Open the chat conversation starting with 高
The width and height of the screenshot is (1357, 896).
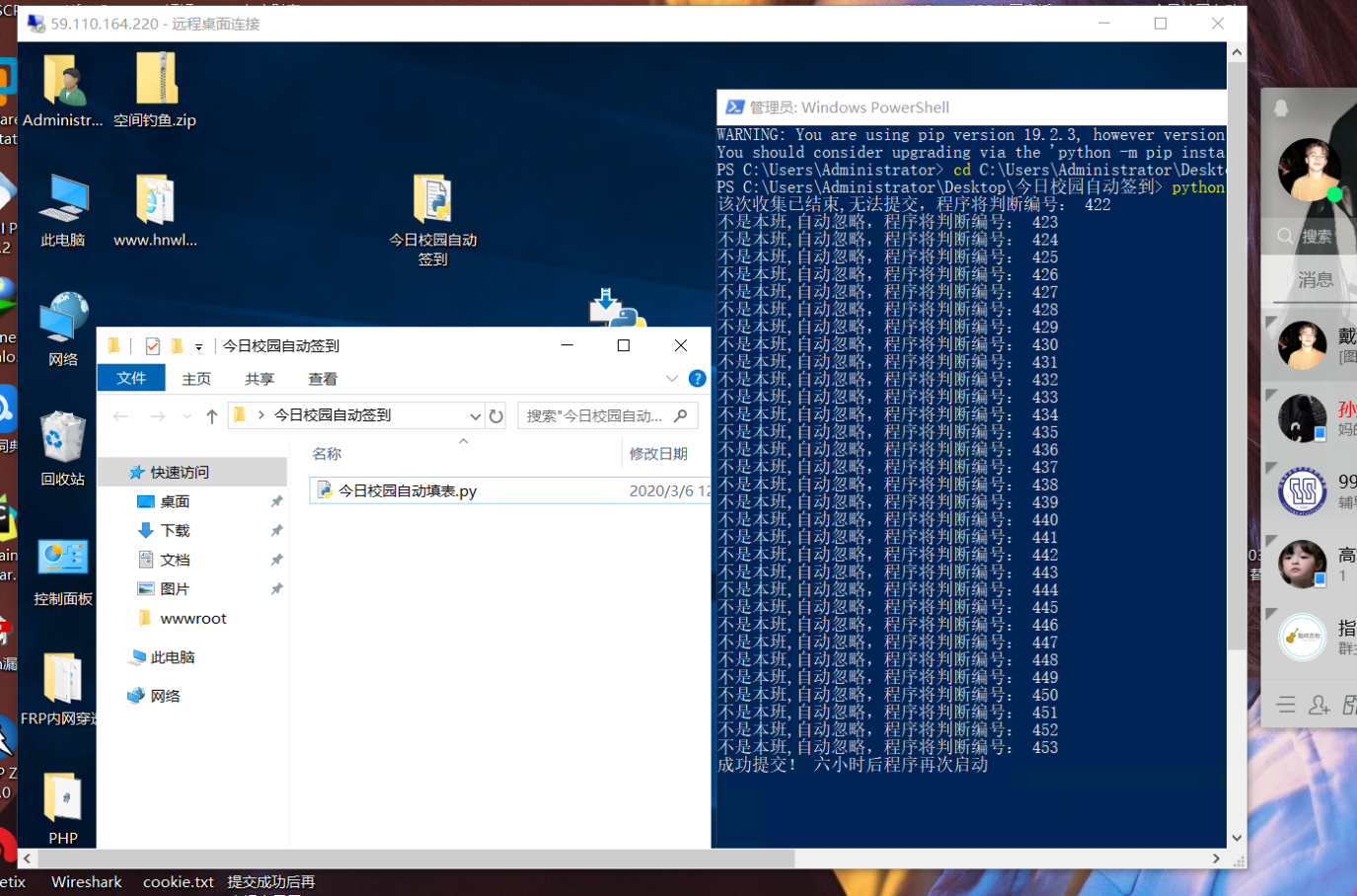[1310, 564]
